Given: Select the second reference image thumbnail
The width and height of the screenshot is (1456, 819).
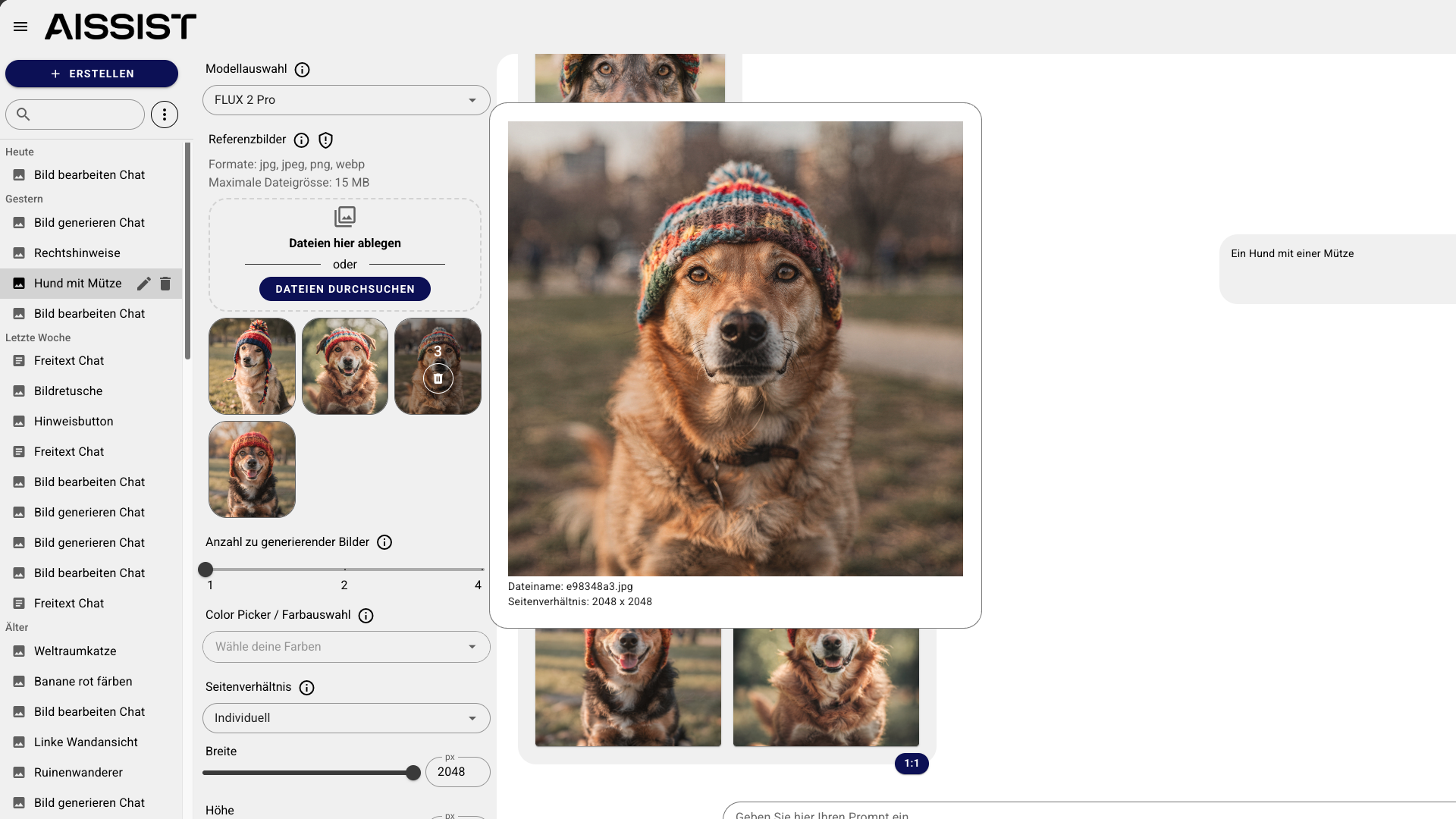Looking at the screenshot, I should [345, 366].
